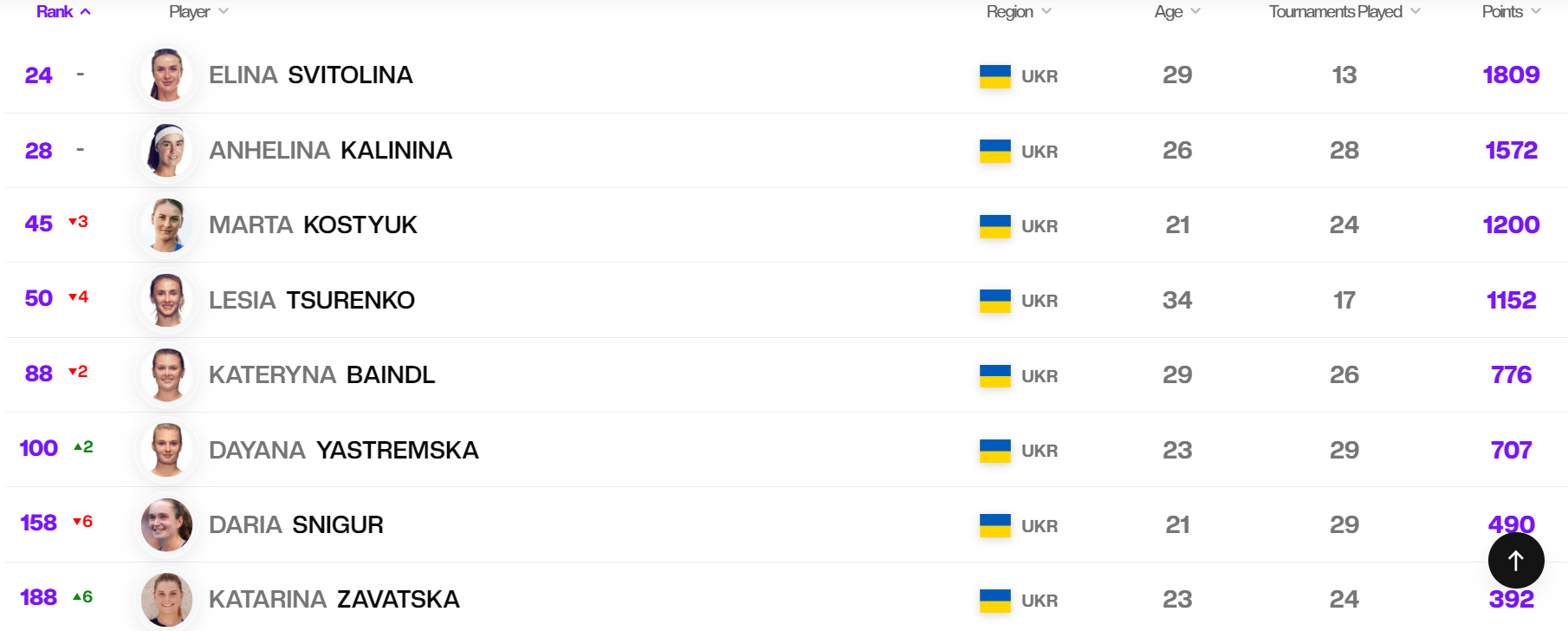Select the Rank column header
This screenshot has width=1568, height=631.
click(x=55, y=11)
